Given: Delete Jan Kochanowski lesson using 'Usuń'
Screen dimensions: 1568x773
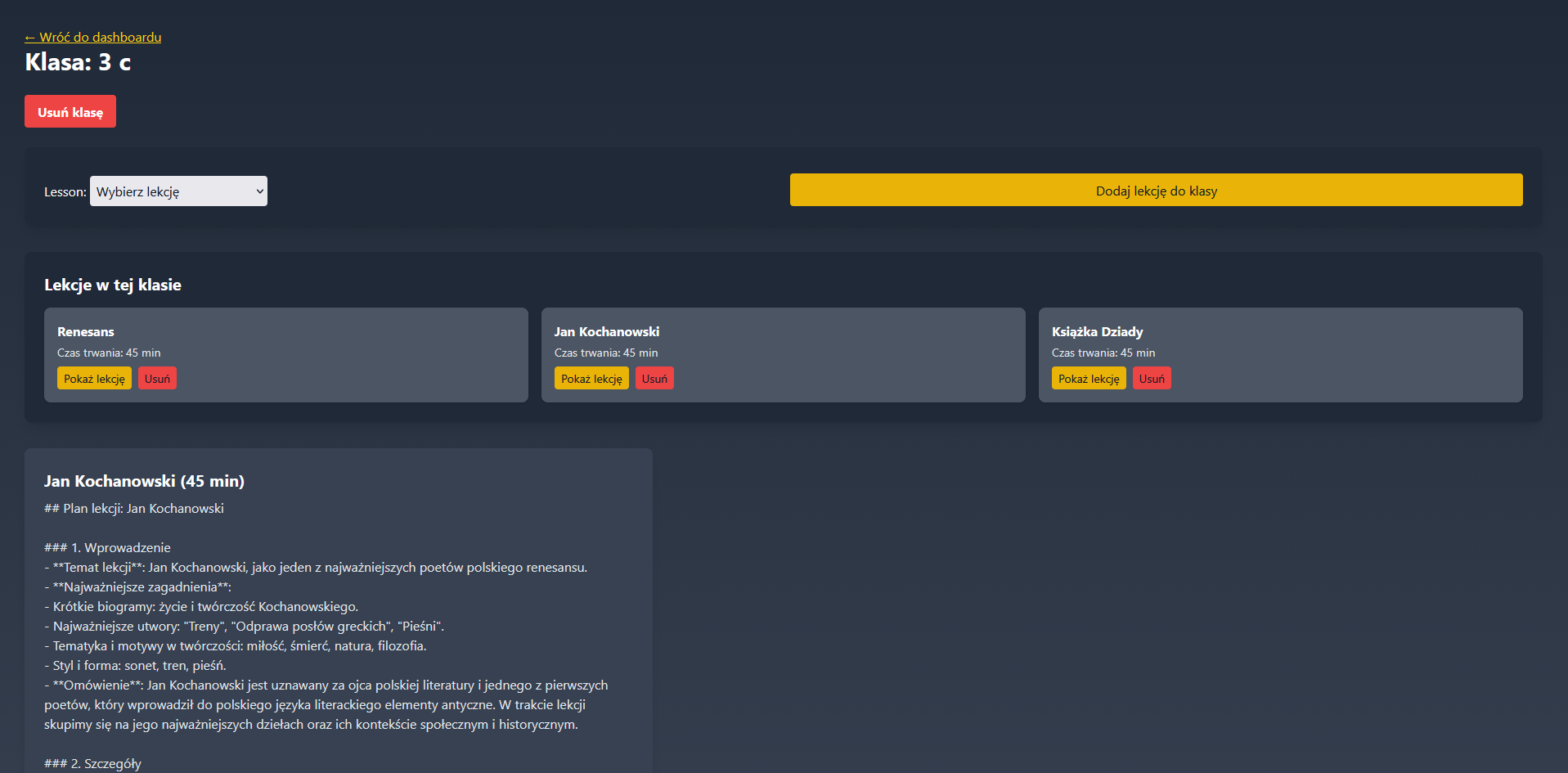Looking at the screenshot, I should click(x=654, y=379).
